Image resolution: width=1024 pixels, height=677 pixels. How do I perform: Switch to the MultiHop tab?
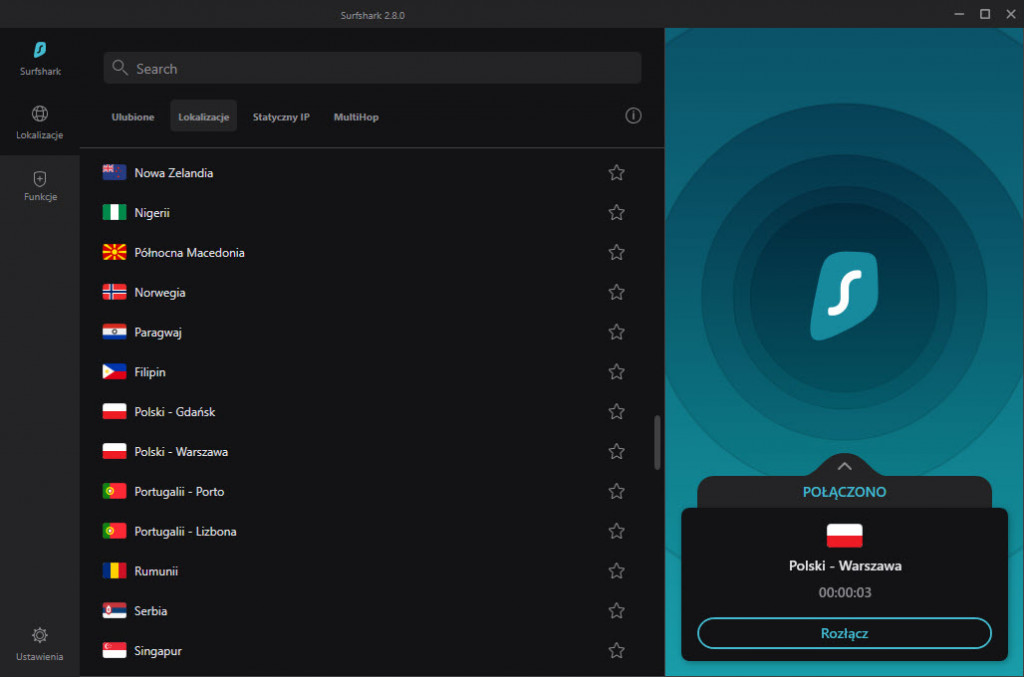point(356,117)
